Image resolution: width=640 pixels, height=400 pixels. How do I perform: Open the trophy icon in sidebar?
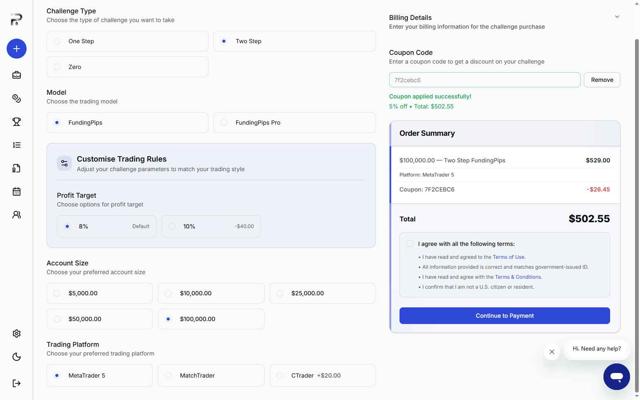pos(16,122)
